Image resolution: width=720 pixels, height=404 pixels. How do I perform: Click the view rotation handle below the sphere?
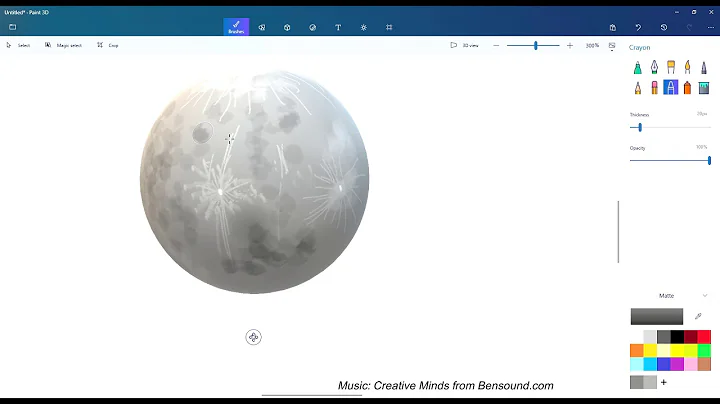(x=253, y=337)
